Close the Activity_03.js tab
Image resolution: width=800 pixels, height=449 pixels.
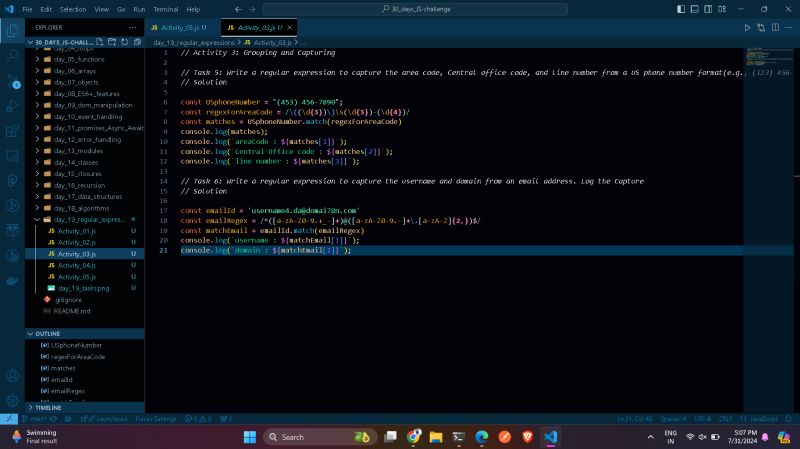(x=290, y=28)
